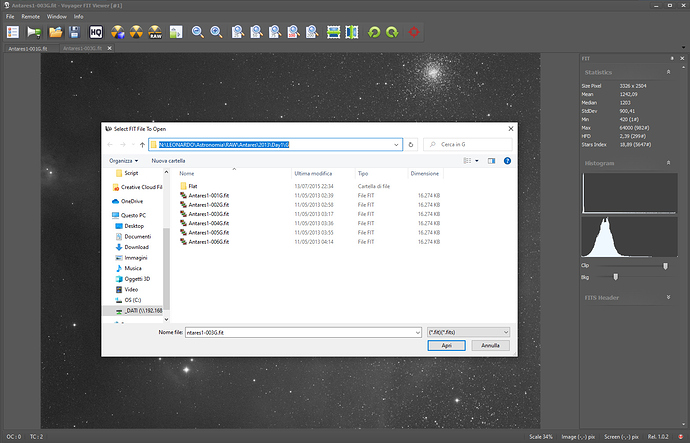Set zoom to 50 percent icon
Image resolution: width=690 pixels, height=443 pixels.
pyautogui.click(x=257, y=32)
